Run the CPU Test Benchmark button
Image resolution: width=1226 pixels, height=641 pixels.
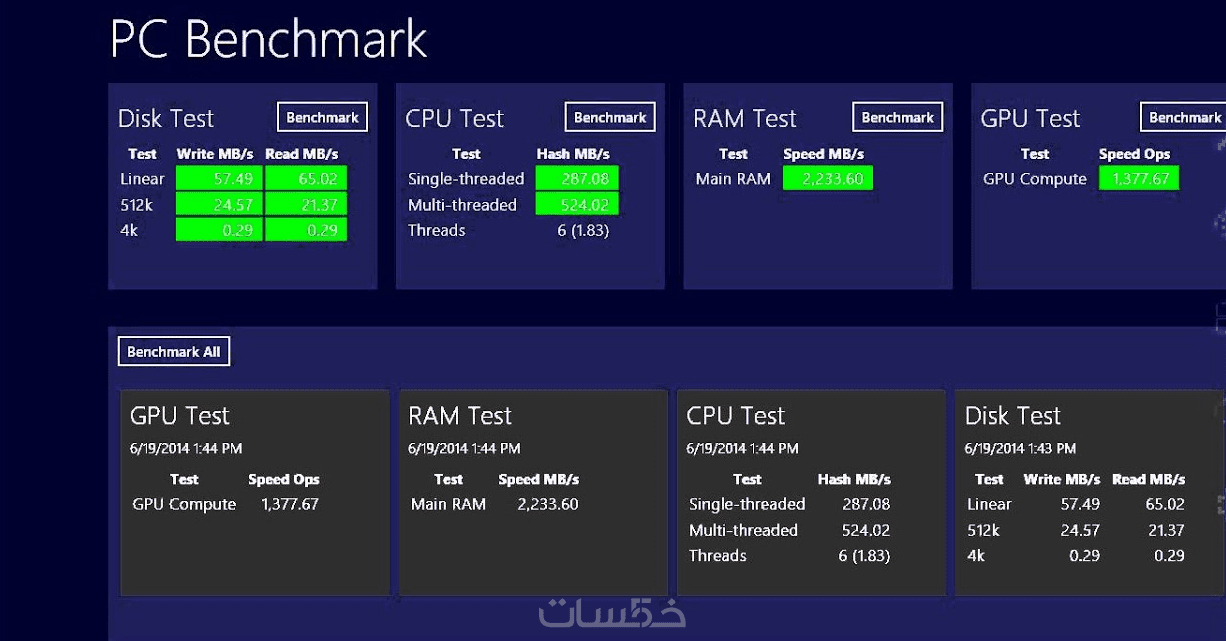coord(610,117)
